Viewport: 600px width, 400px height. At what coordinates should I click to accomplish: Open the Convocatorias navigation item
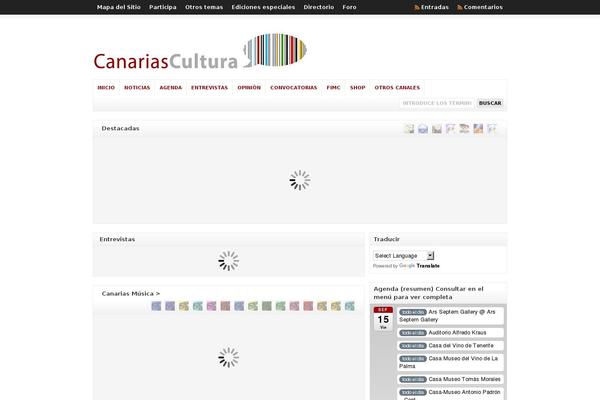(x=293, y=88)
